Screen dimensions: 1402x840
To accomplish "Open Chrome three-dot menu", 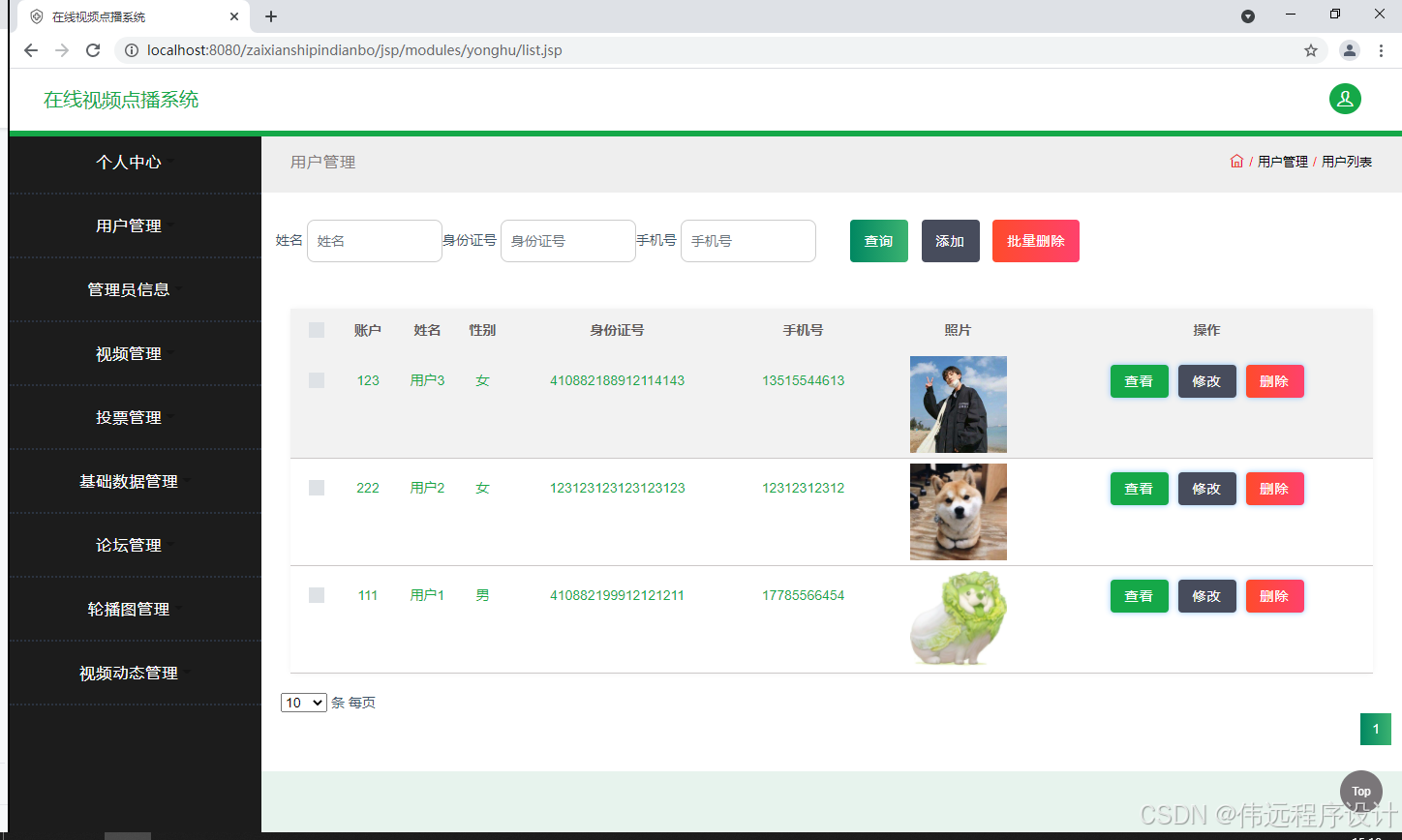I will (1382, 50).
